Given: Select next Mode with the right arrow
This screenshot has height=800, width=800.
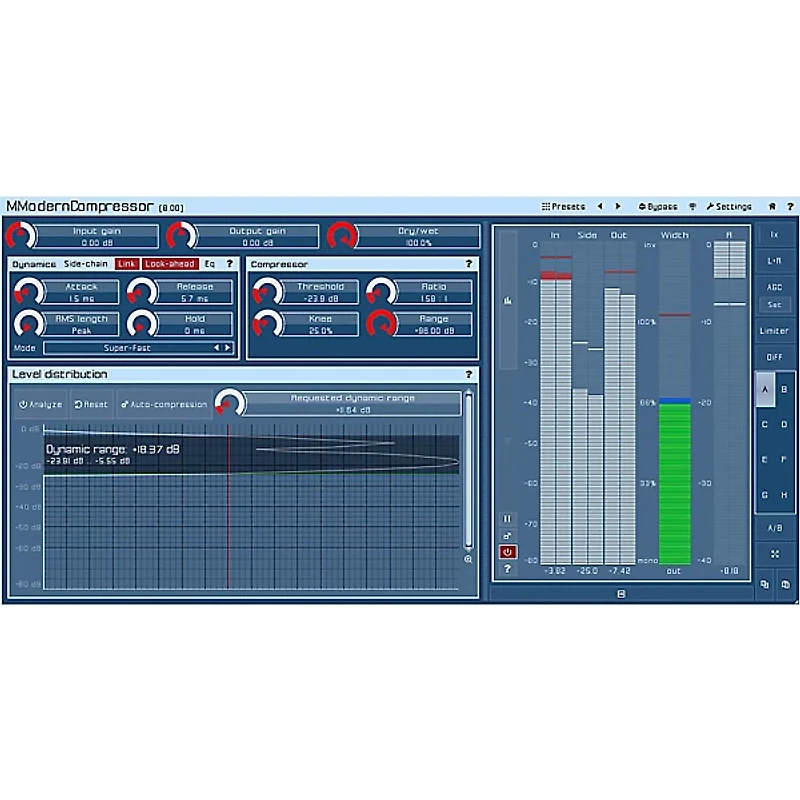Looking at the screenshot, I should point(228,348).
